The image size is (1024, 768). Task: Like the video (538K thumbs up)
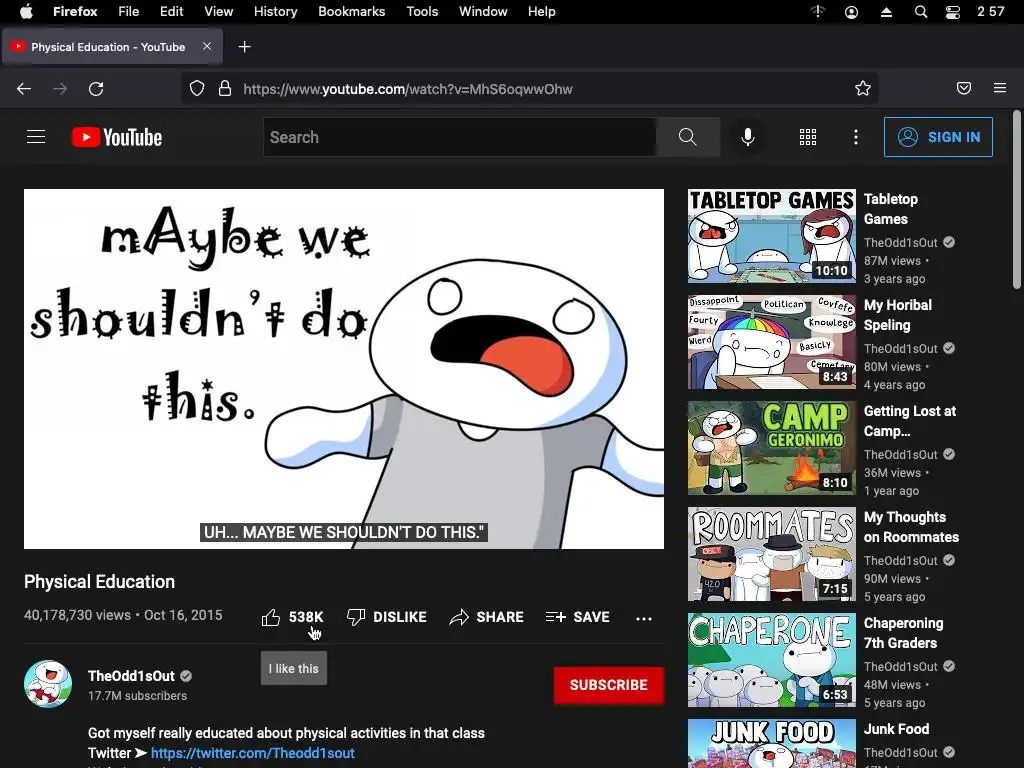coord(292,617)
